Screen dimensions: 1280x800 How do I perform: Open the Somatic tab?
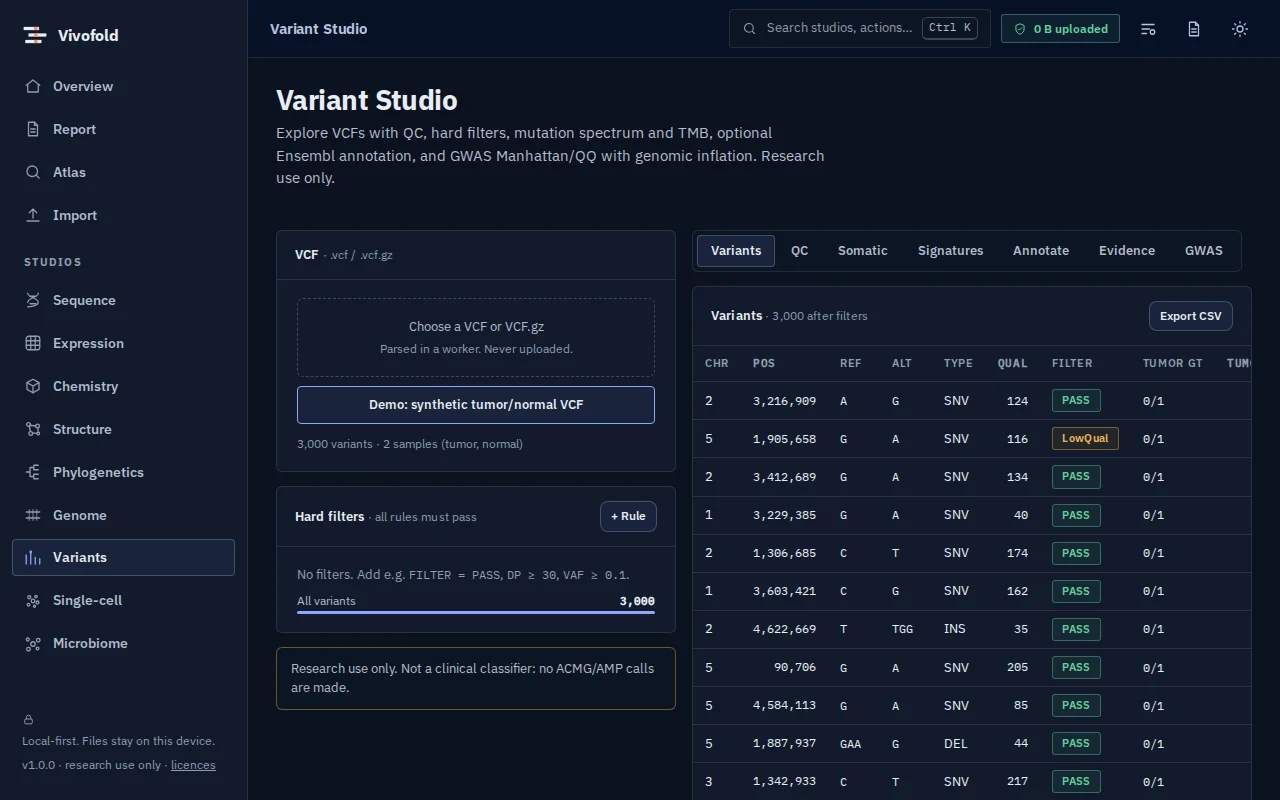862,251
